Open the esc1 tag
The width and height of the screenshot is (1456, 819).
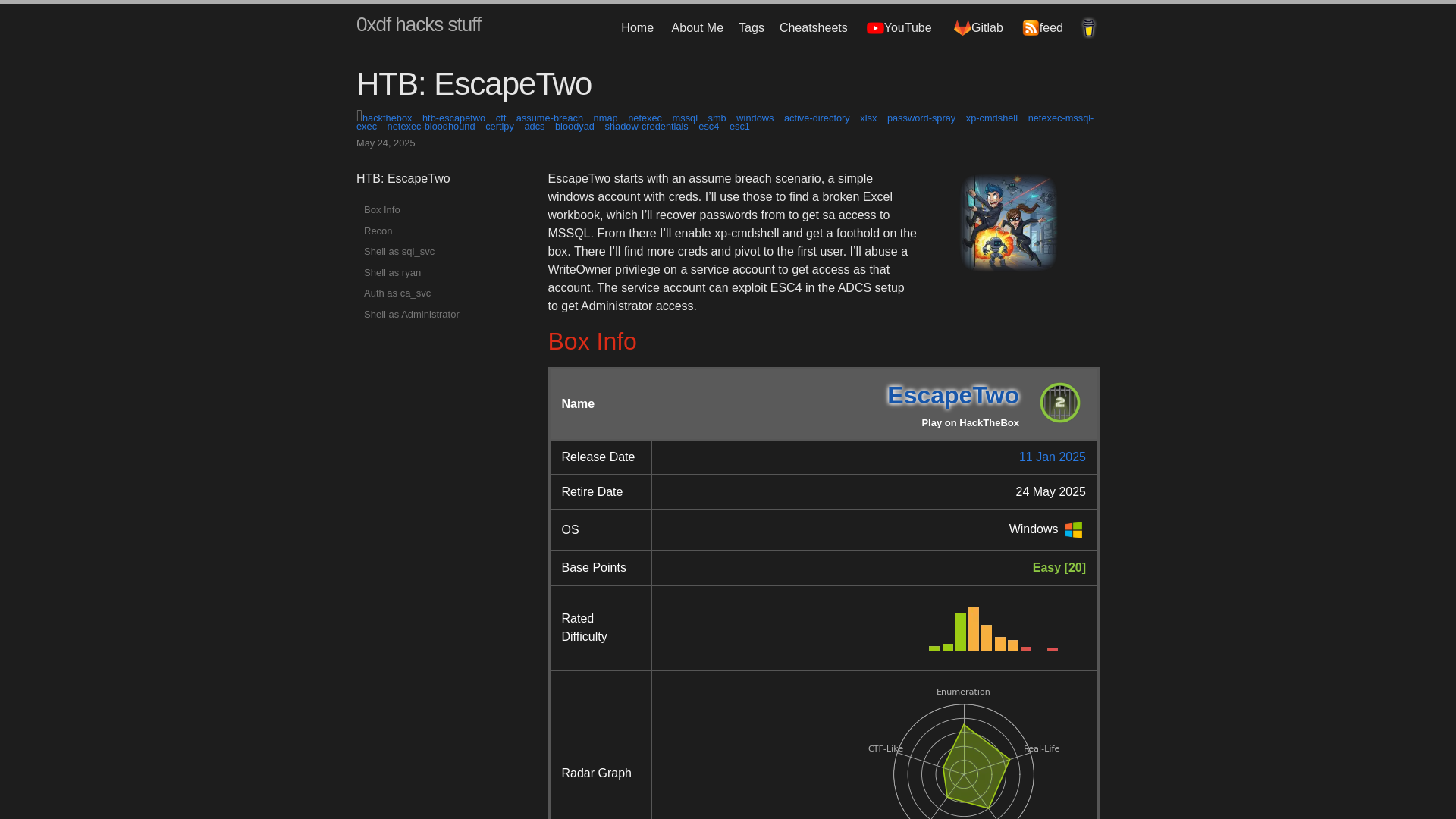[739, 127]
